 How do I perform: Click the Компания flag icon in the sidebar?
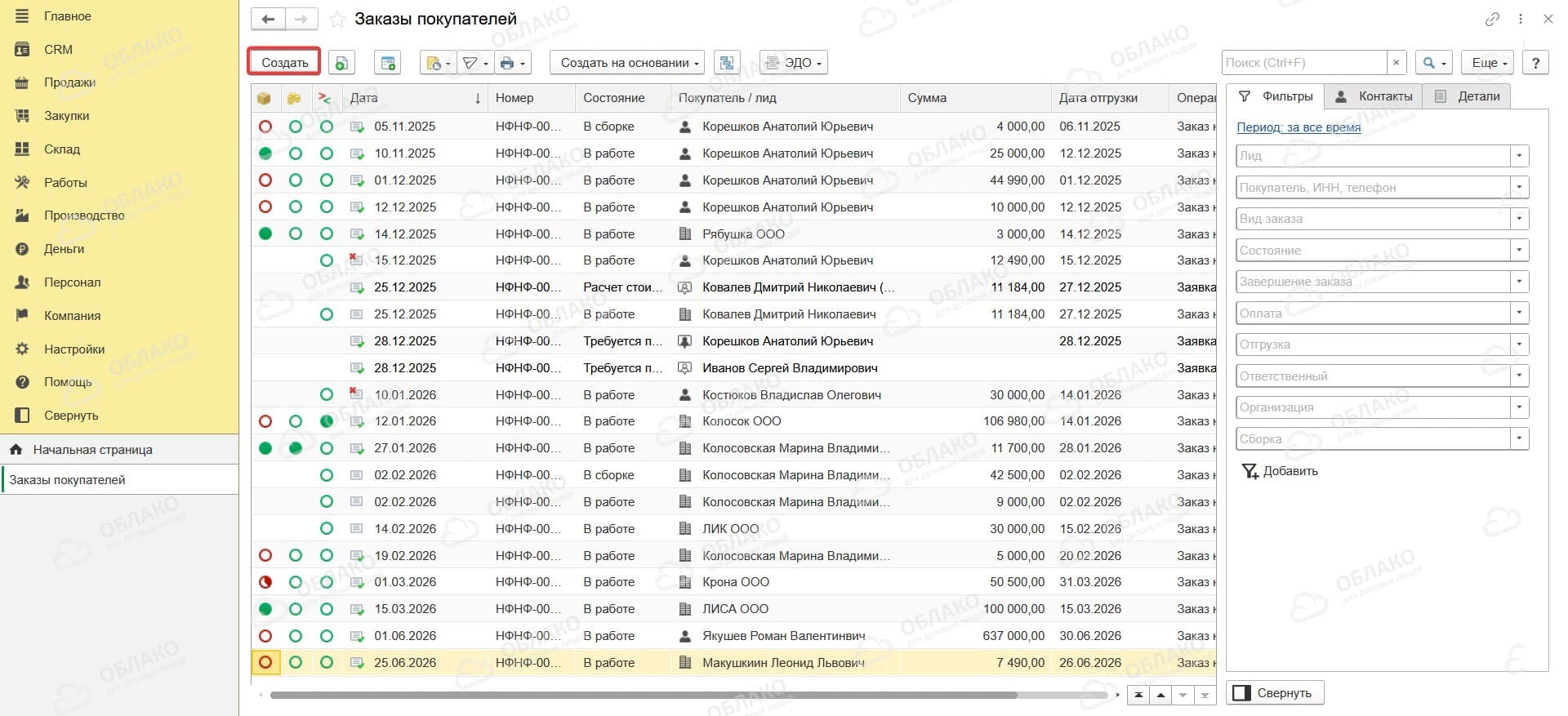click(x=22, y=316)
